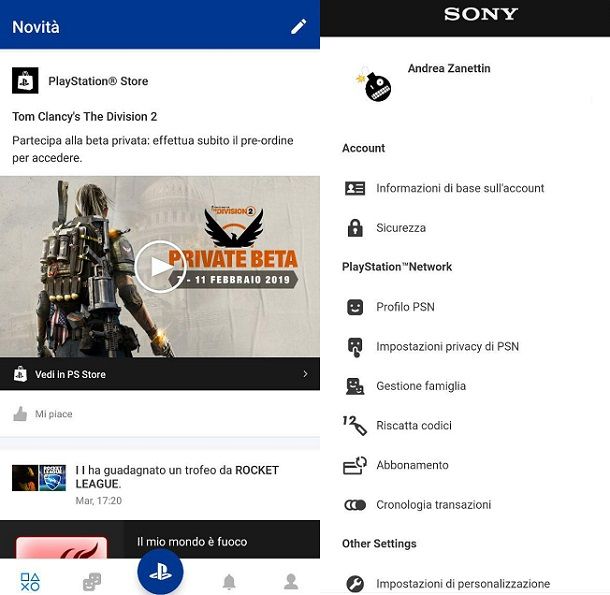610x595 pixels.
Task: Play the Division 2 Private Beta video
Action: [160, 267]
